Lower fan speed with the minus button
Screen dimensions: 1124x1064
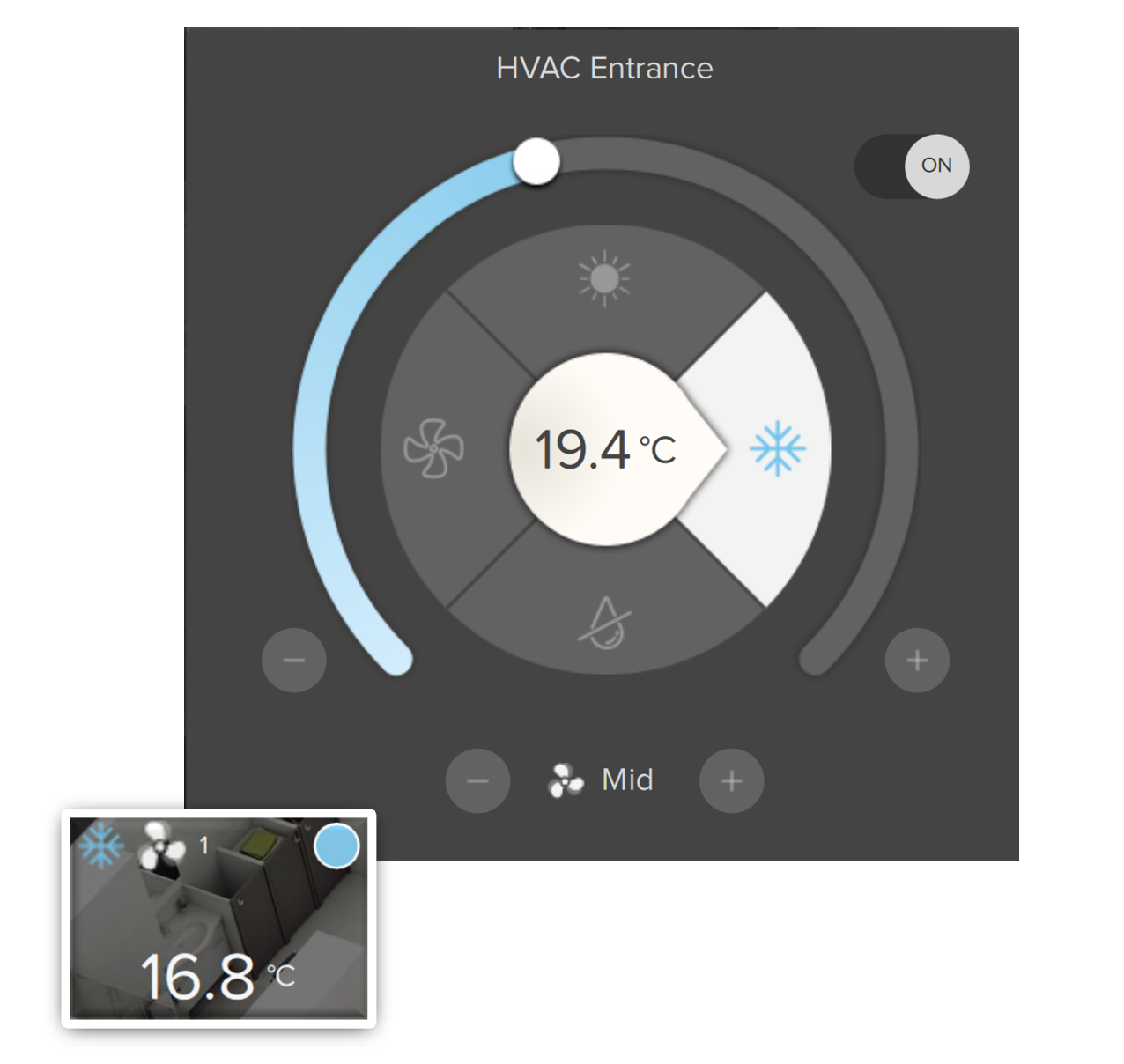click(x=477, y=780)
